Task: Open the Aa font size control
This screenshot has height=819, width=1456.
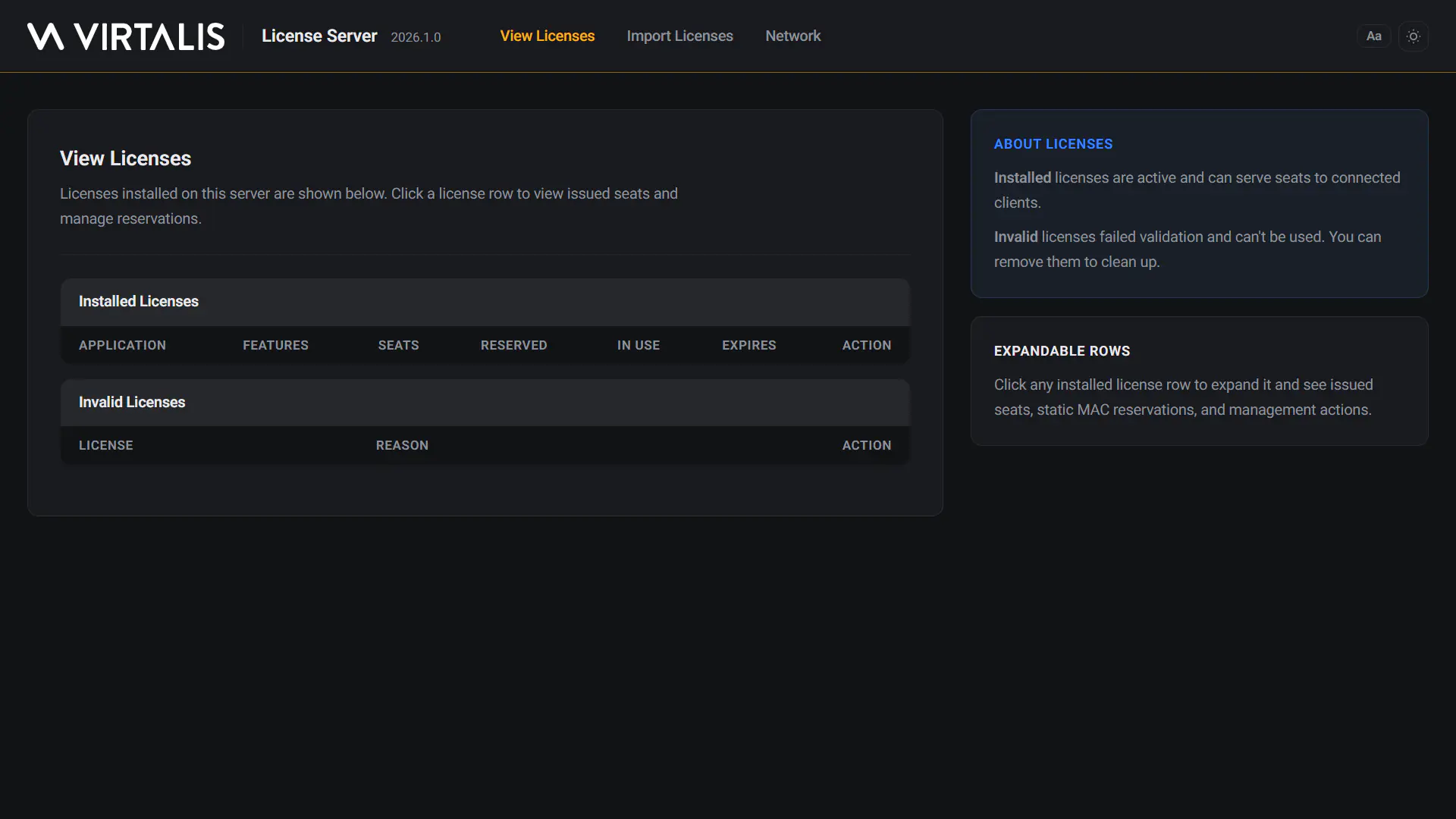Action: (1374, 36)
